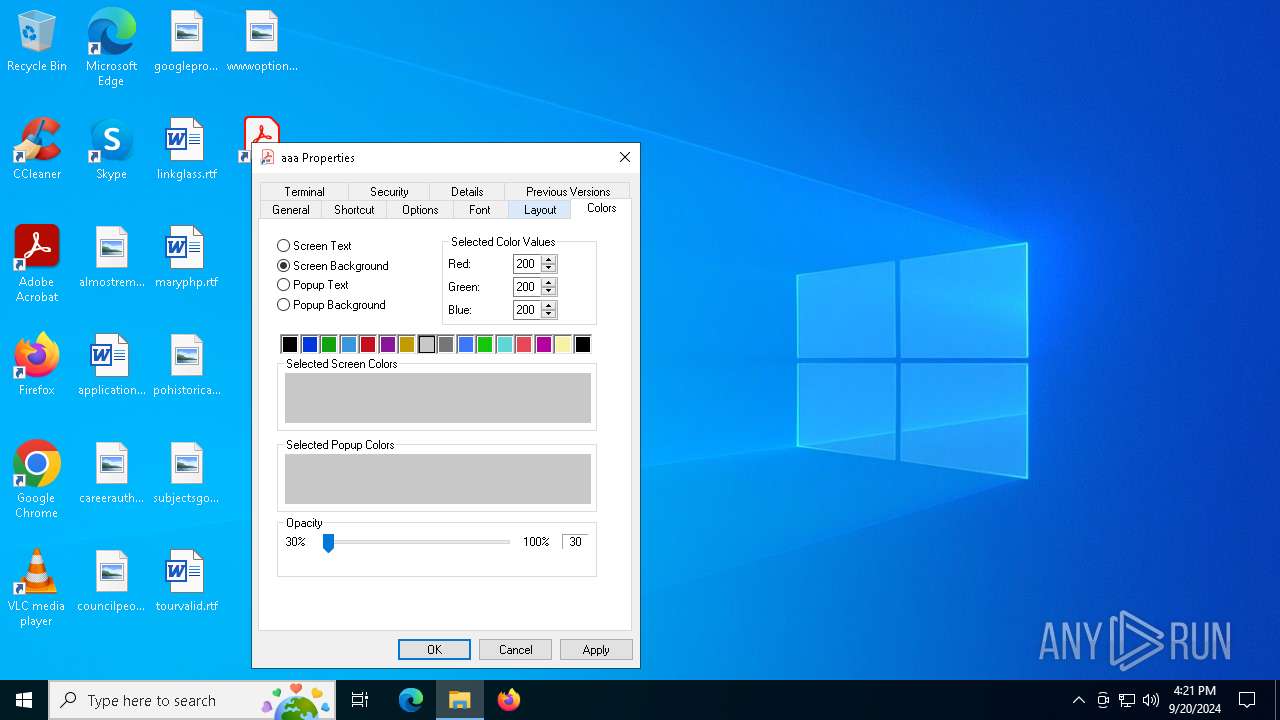This screenshot has height=720, width=1280.
Task: Increase the Blue value with up arrow
Action: coord(548,305)
